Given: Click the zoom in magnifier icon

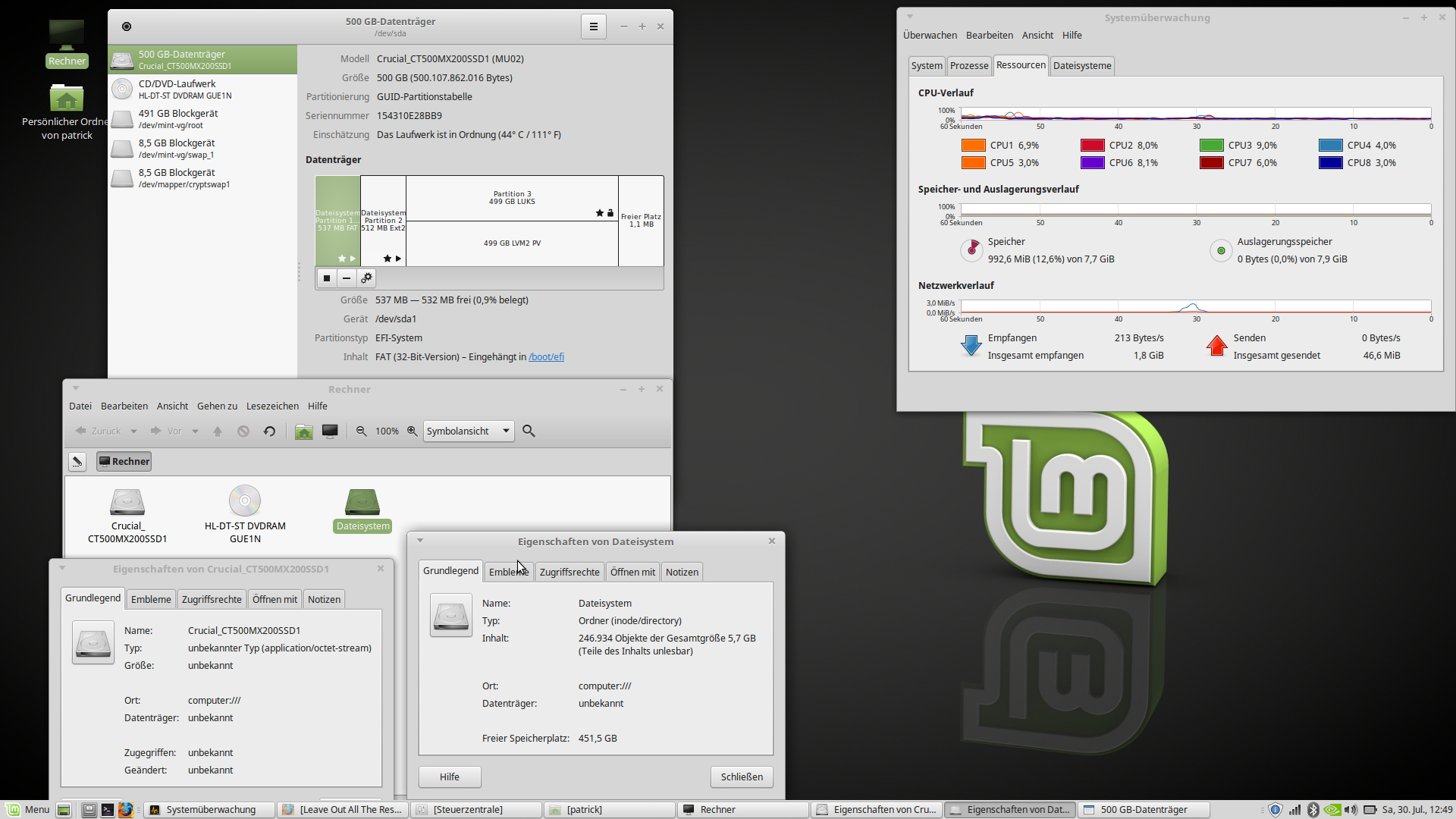Looking at the screenshot, I should click(x=412, y=431).
